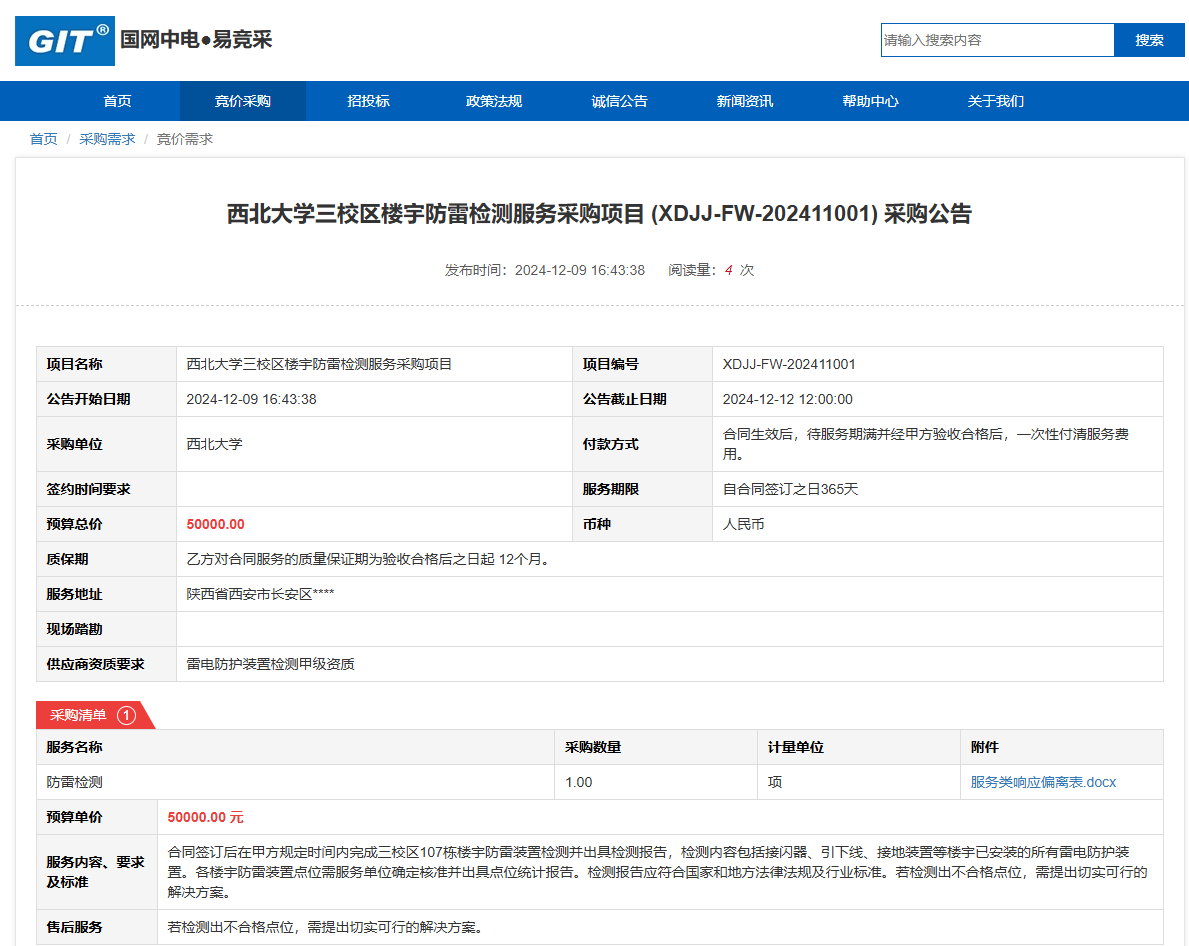Navigate to 诚信公告 section
Viewport: 1189px width, 946px height.
coord(619,101)
